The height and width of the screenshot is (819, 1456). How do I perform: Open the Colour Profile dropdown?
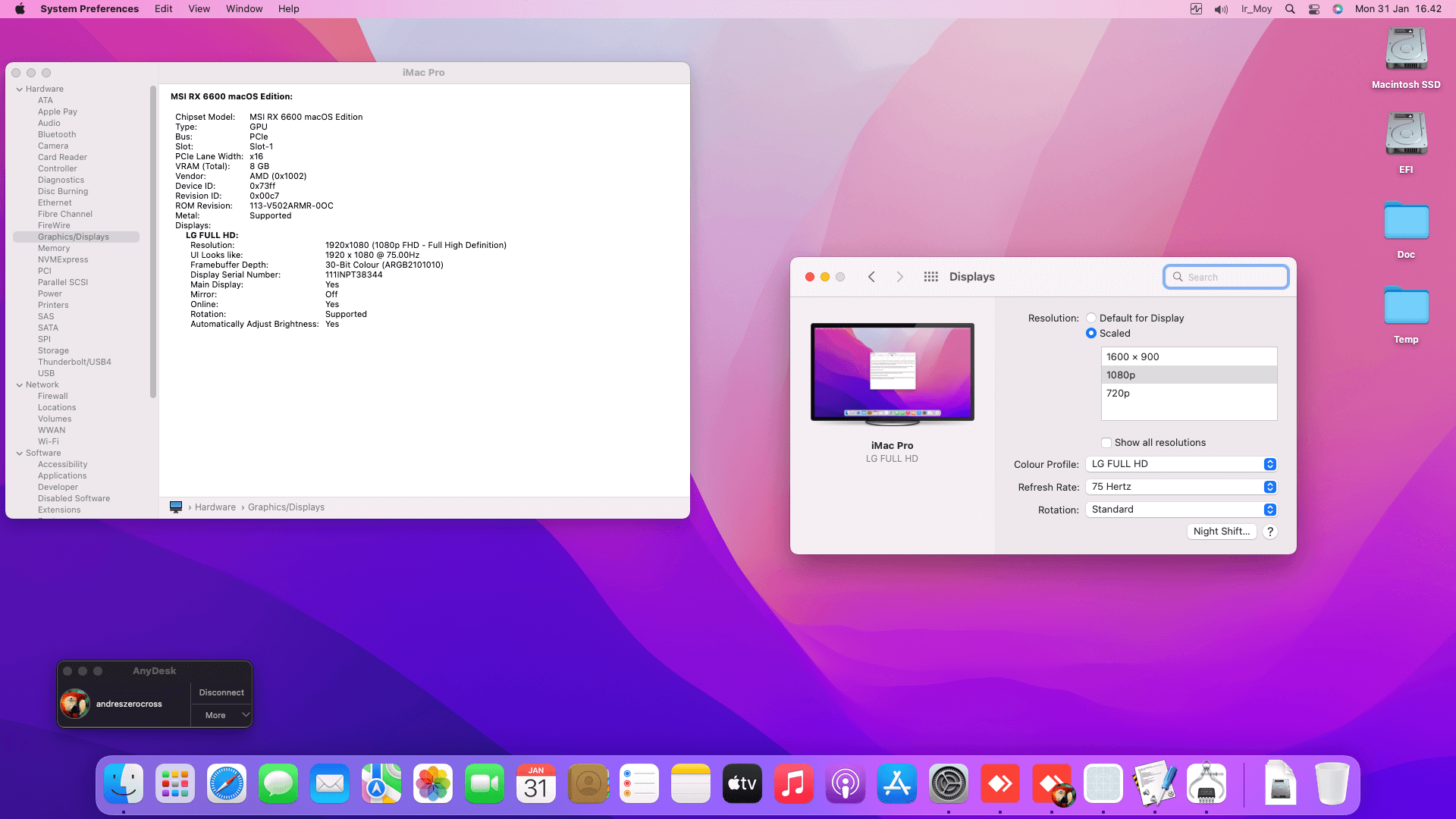[1181, 464]
